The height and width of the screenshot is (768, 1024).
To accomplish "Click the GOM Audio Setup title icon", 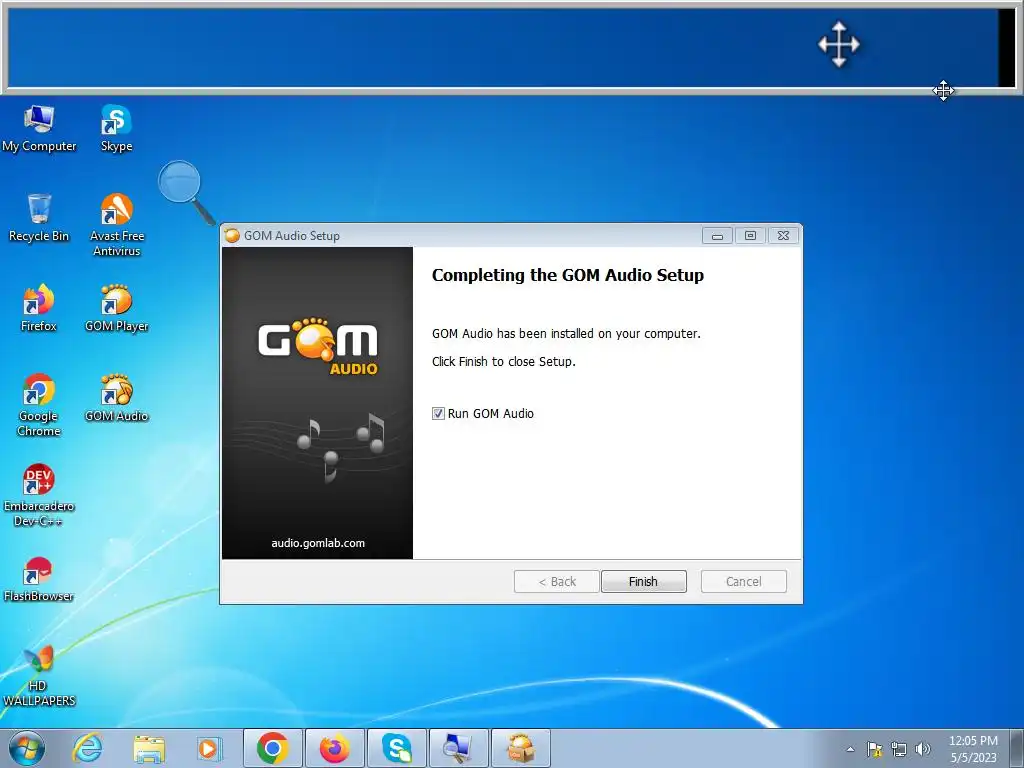I will click(x=232, y=236).
